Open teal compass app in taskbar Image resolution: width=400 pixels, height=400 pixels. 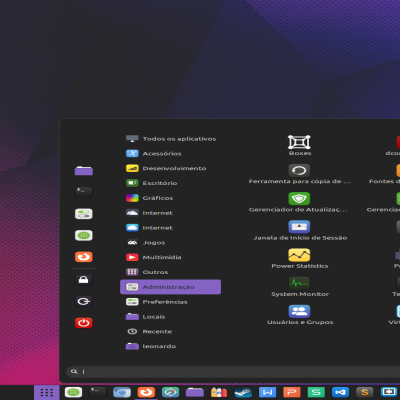point(170,392)
